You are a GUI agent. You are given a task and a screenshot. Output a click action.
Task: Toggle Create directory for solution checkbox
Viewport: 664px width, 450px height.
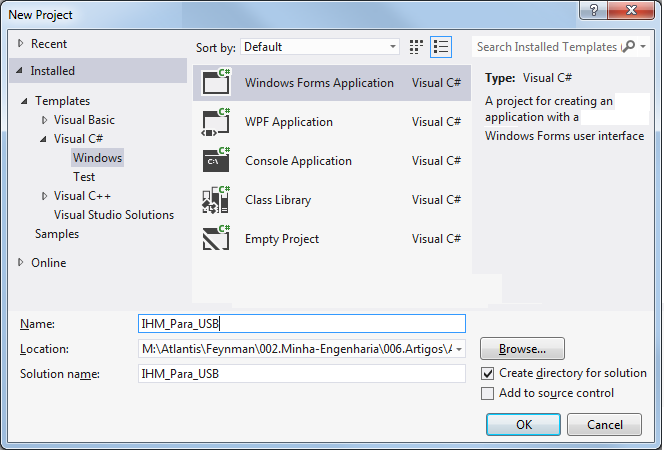[x=487, y=373]
